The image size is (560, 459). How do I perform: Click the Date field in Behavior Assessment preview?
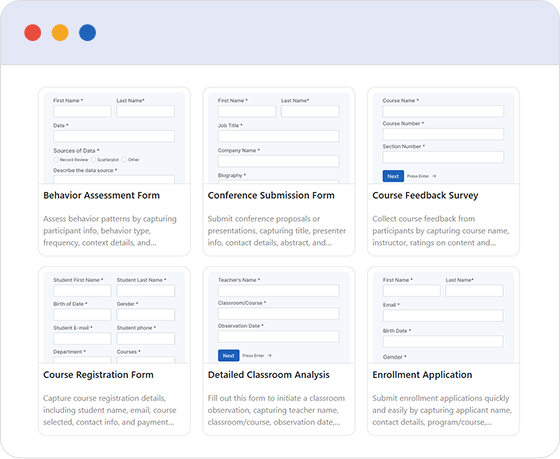(x=114, y=136)
